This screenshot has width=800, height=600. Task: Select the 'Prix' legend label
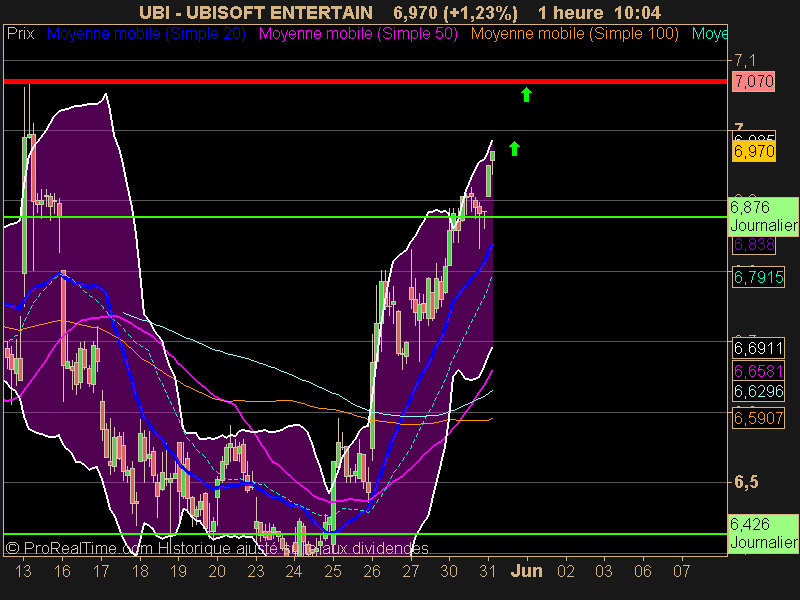(x=20, y=34)
